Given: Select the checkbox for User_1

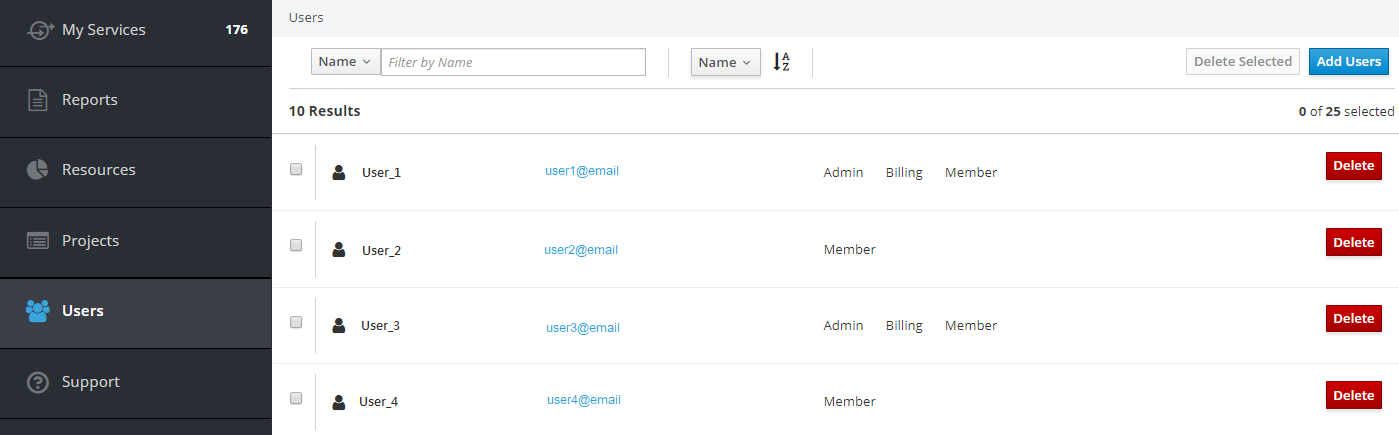Looking at the screenshot, I should point(296,170).
